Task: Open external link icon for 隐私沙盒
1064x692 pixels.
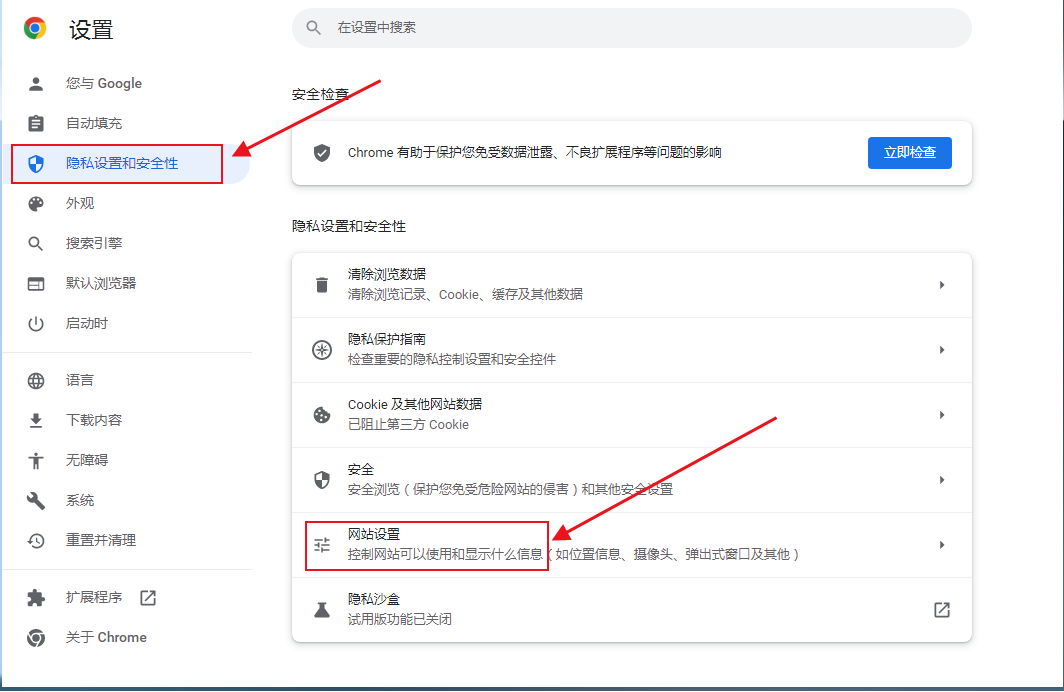Action: tap(941, 609)
